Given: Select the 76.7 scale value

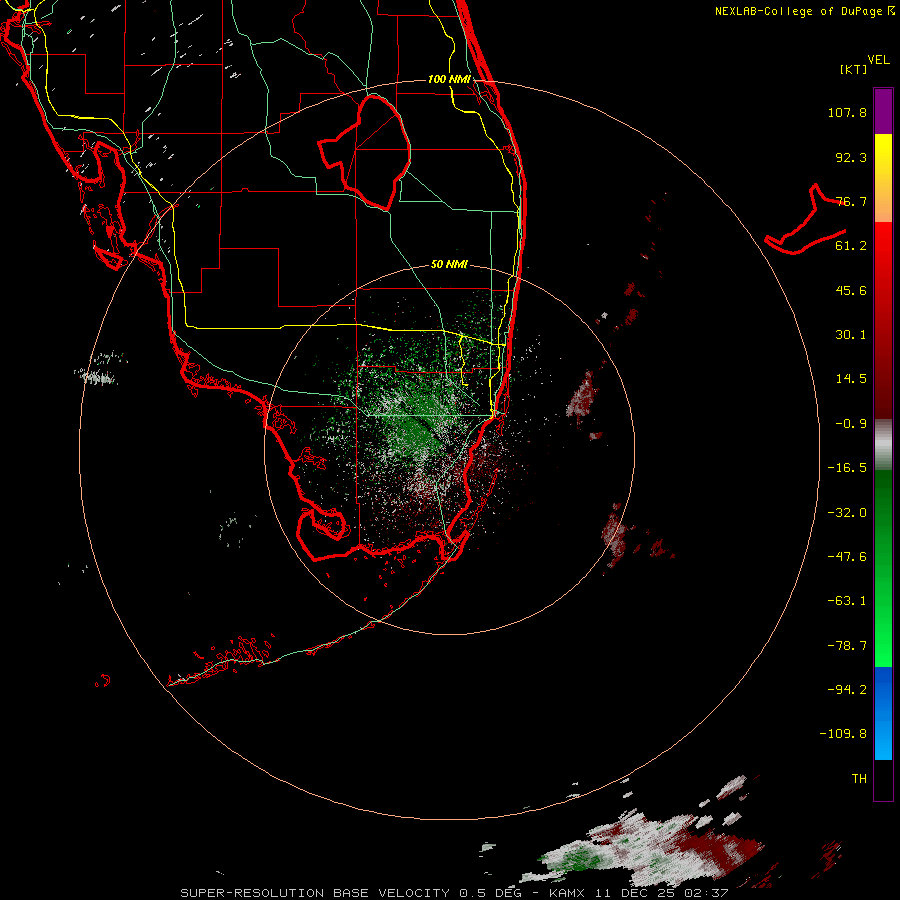Looking at the screenshot, I should (x=851, y=201).
